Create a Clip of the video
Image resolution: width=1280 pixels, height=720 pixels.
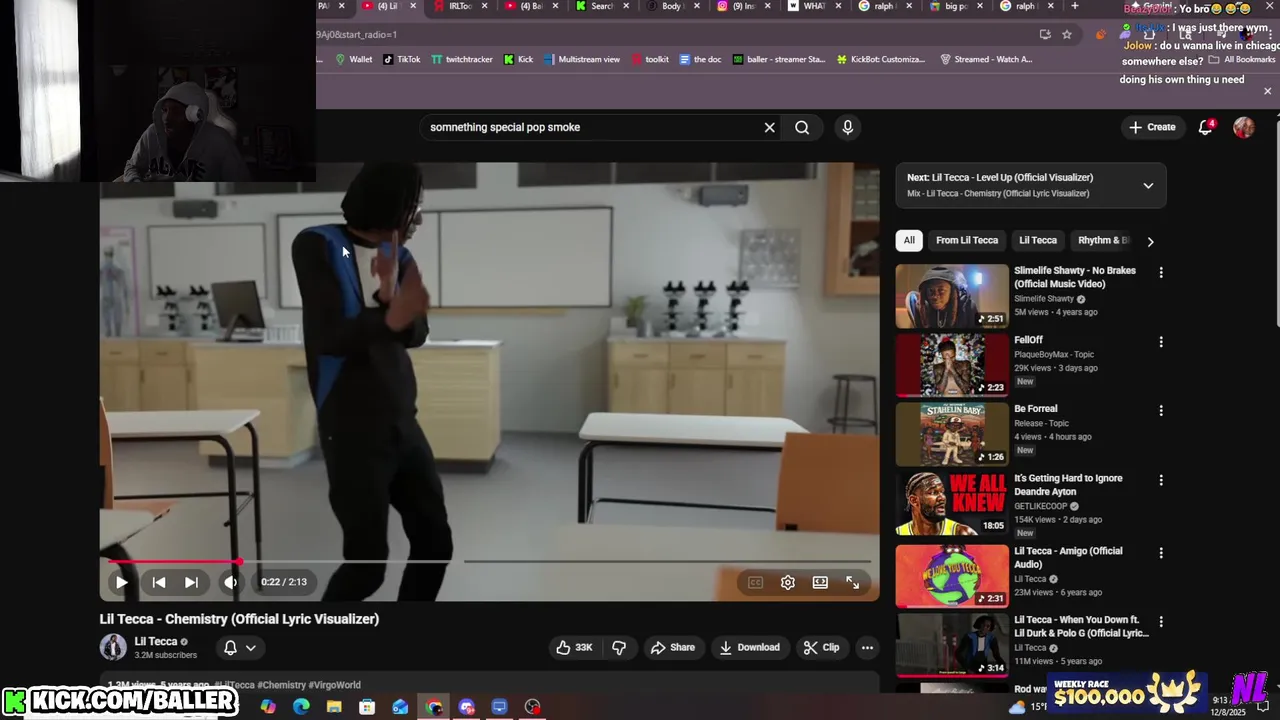(821, 648)
